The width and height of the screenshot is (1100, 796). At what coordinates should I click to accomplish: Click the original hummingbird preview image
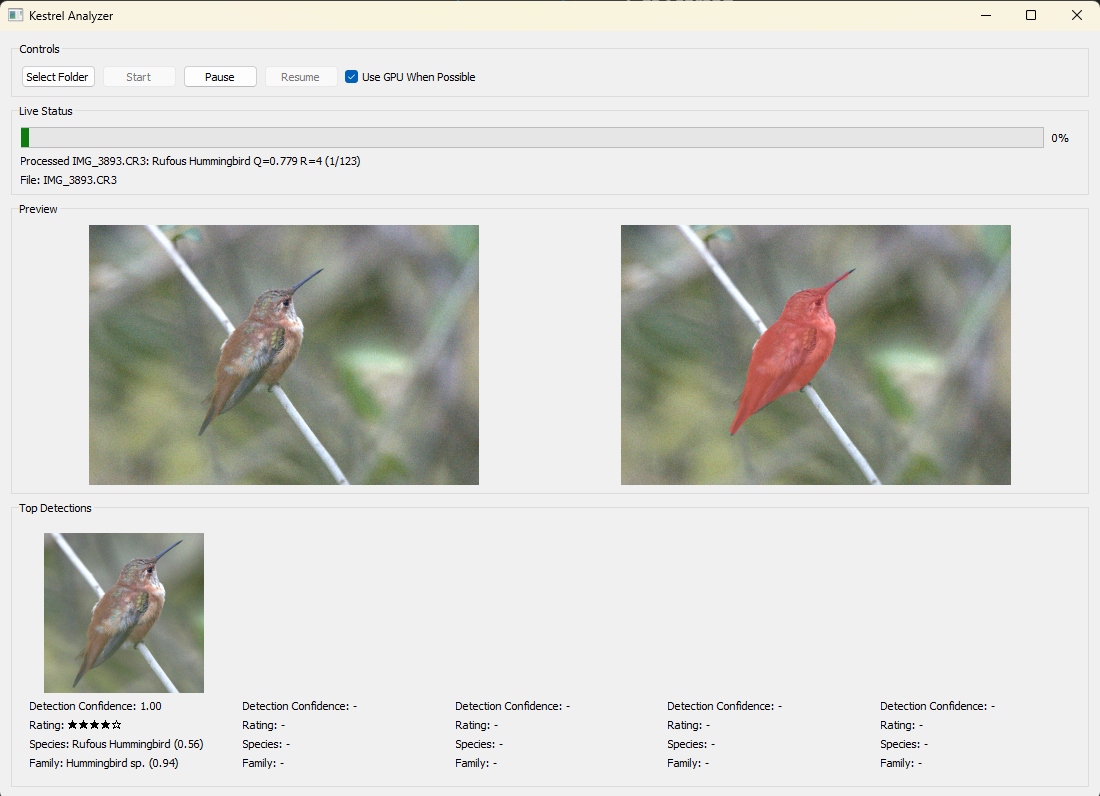click(283, 354)
